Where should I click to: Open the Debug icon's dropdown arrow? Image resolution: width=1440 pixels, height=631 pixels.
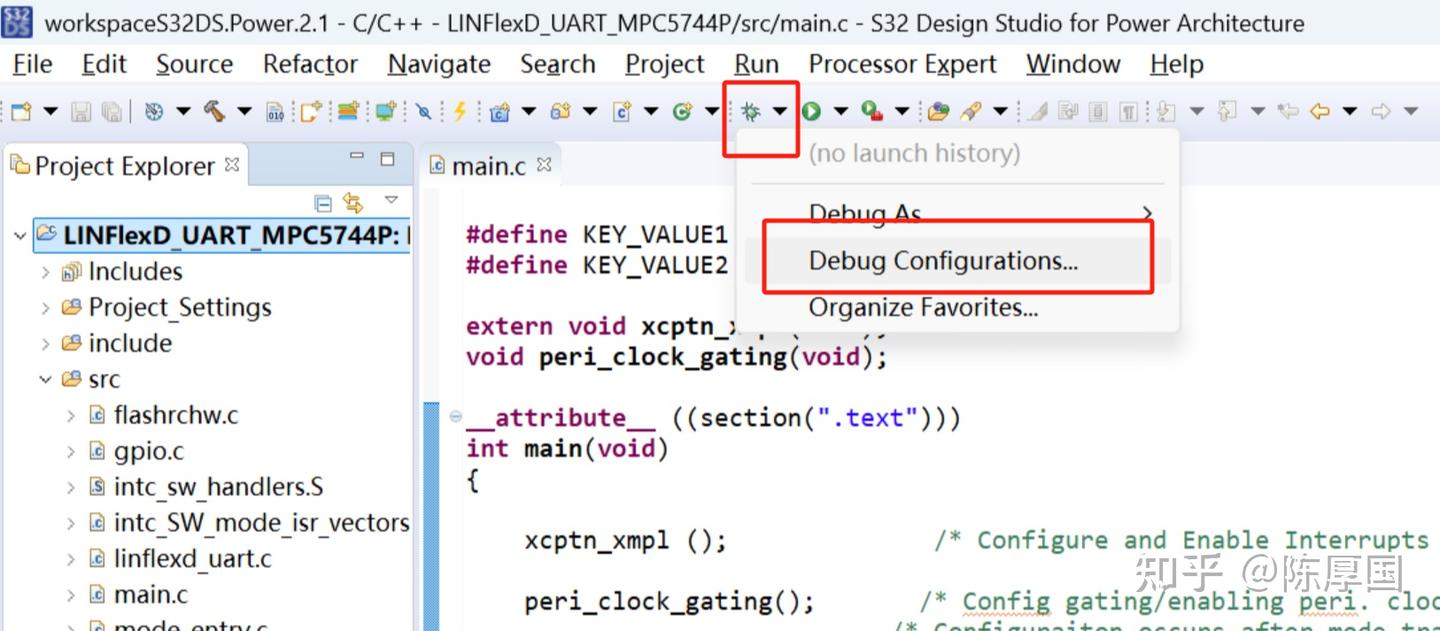pyautogui.click(x=779, y=111)
